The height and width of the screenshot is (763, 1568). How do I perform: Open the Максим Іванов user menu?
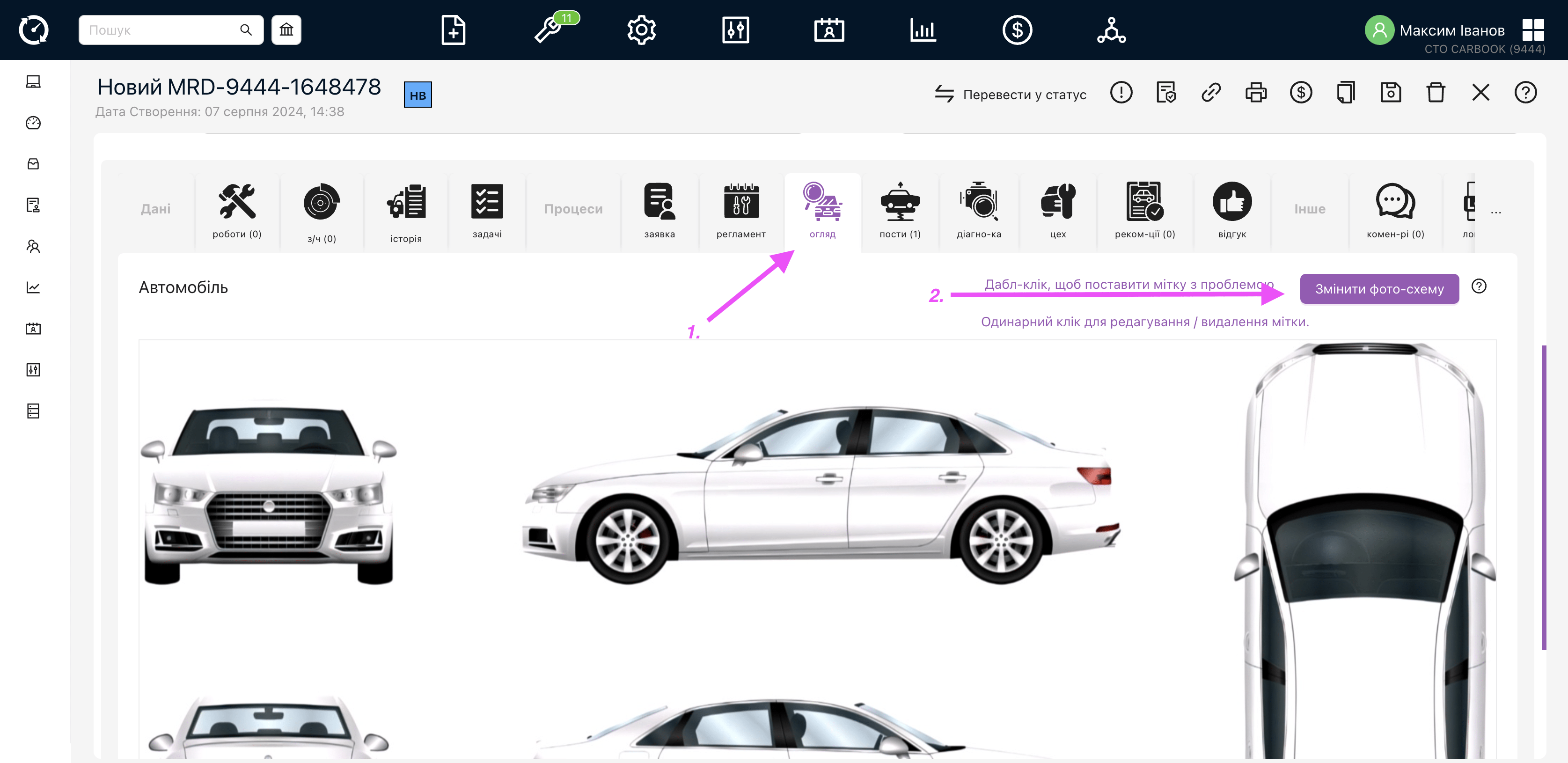pyautogui.click(x=1452, y=30)
